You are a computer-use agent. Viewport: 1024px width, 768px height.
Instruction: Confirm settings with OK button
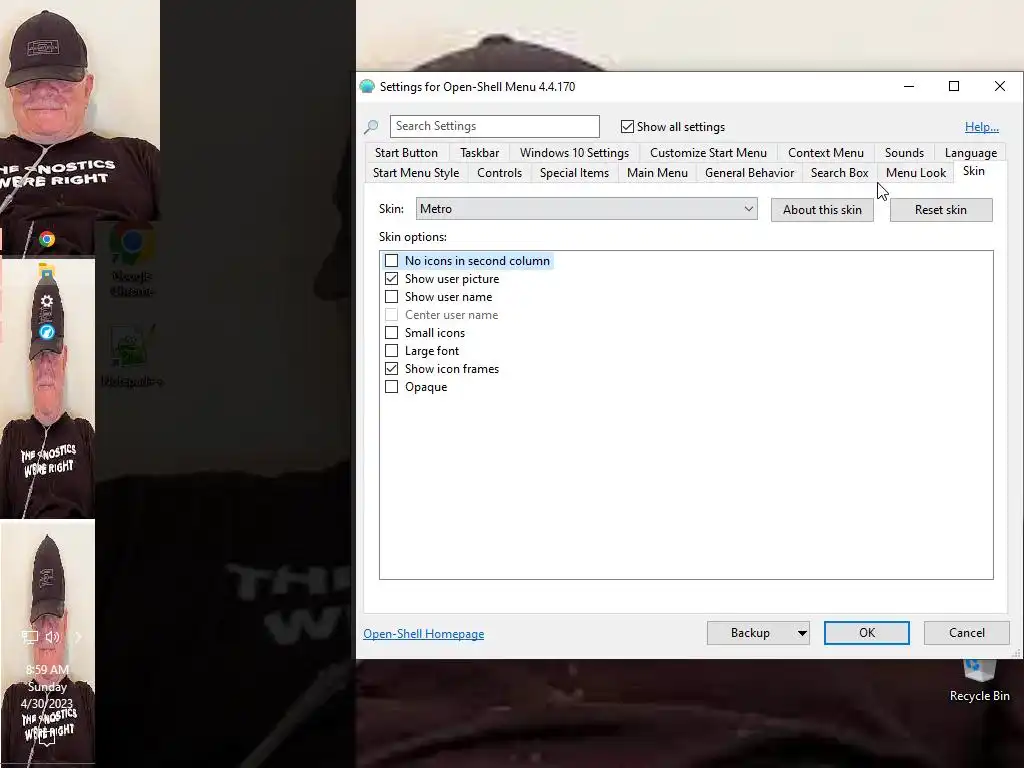tap(867, 633)
